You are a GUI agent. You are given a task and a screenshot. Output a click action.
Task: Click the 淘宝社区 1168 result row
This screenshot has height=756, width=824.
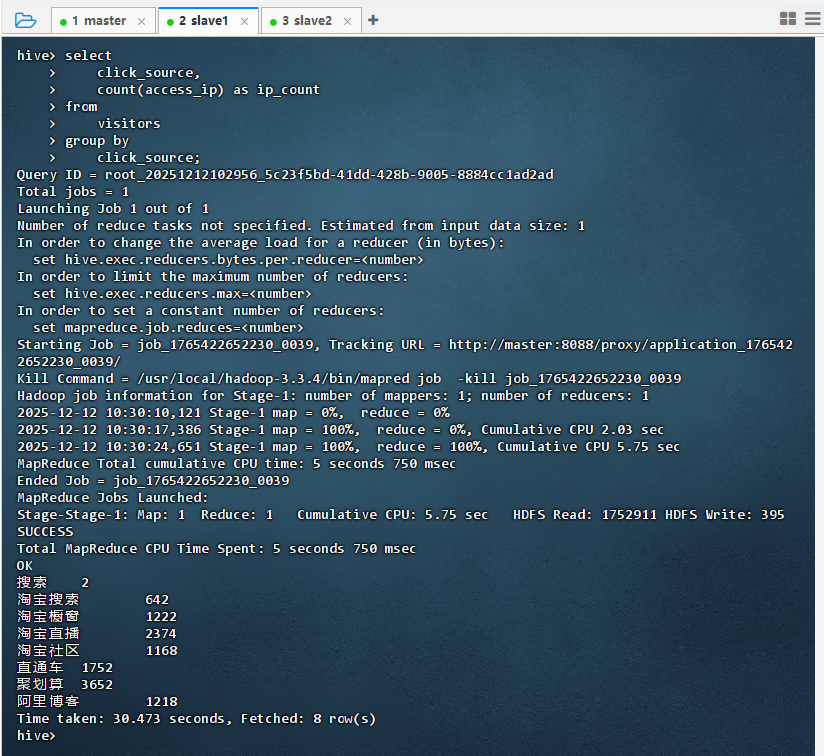pos(97,650)
